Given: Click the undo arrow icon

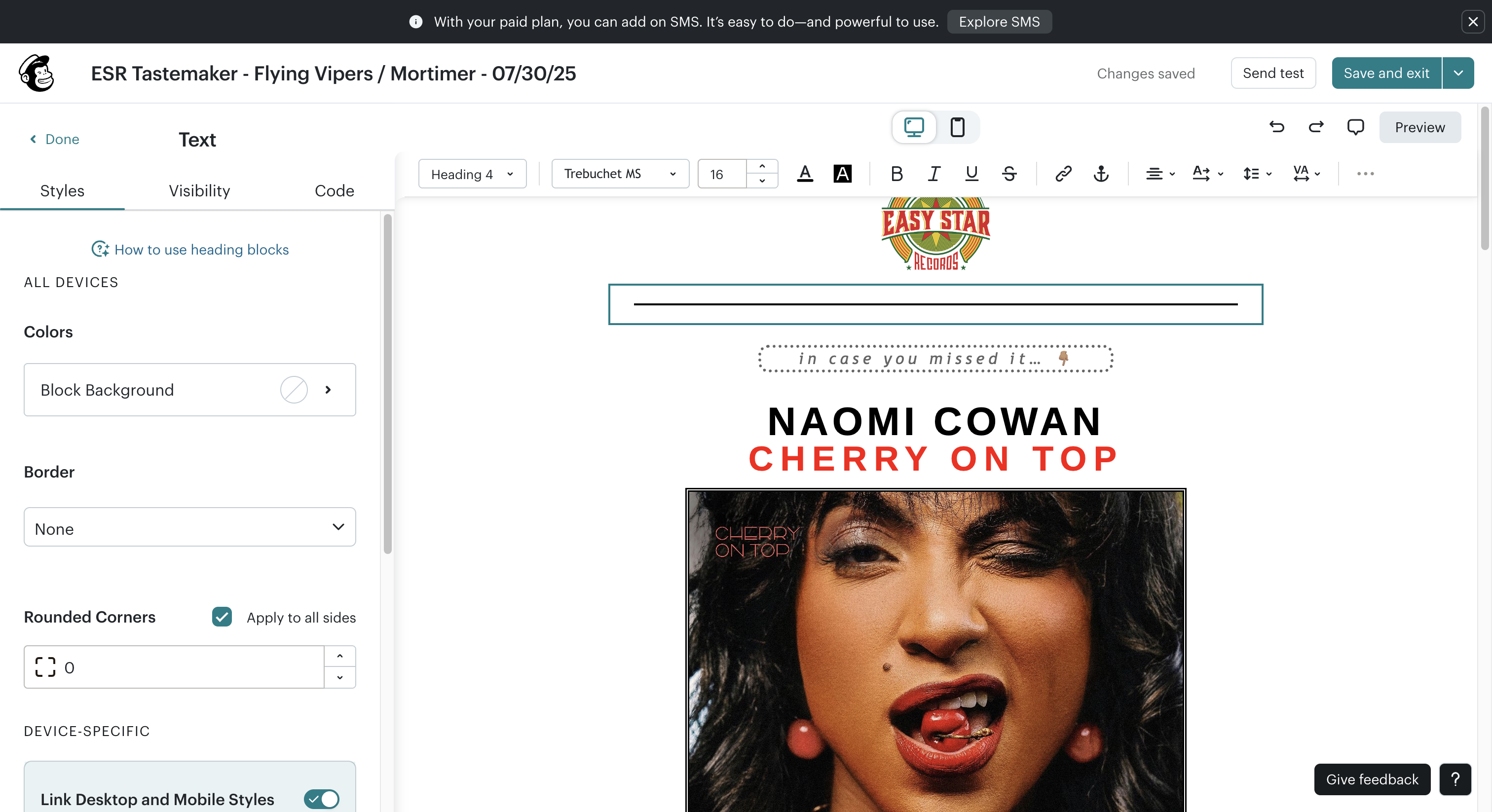Looking at the screenshot, I should coord(1276,127).
